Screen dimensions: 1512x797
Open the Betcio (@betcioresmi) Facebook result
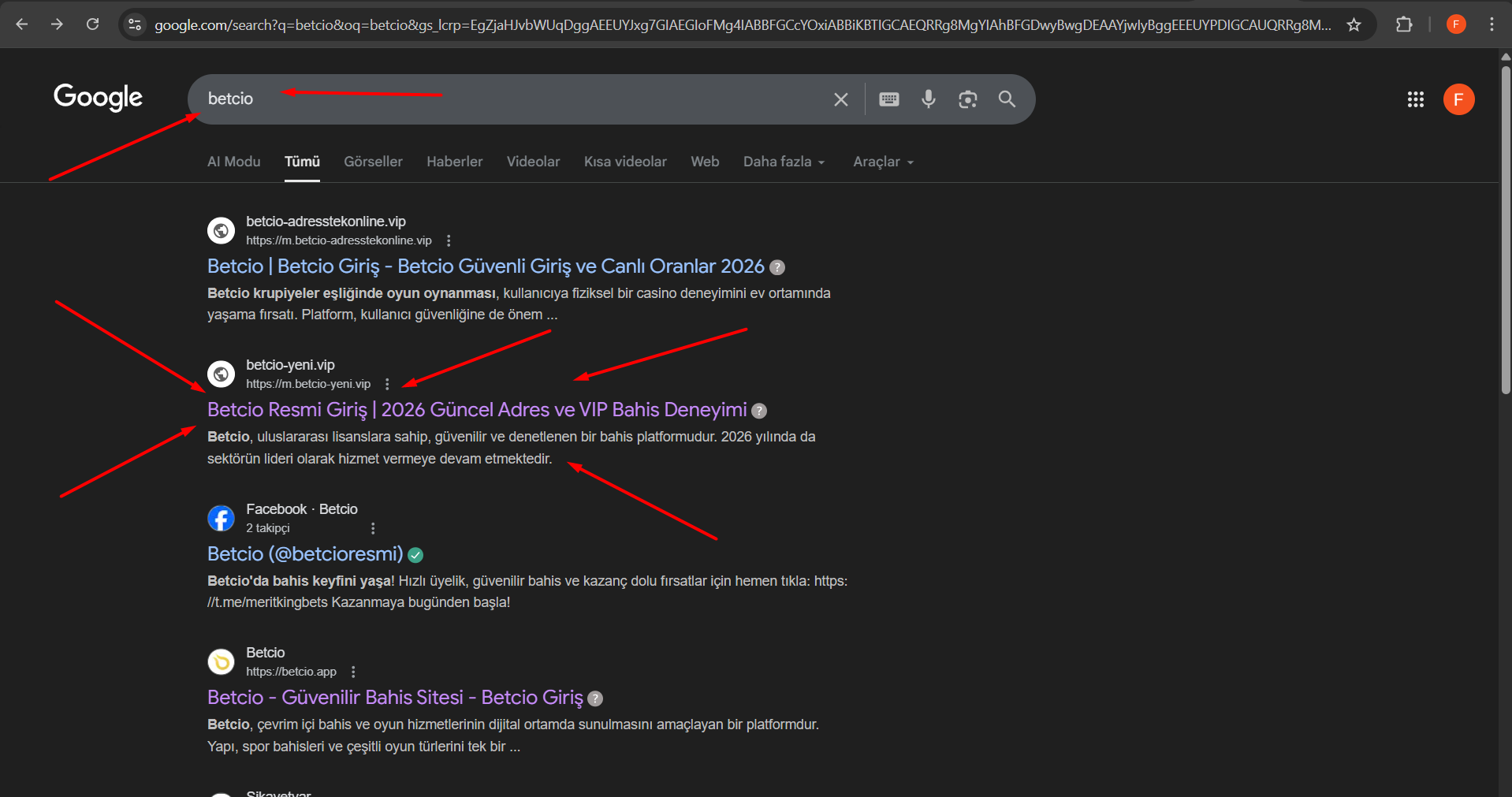pyautogui.click(x=305, y=554)
